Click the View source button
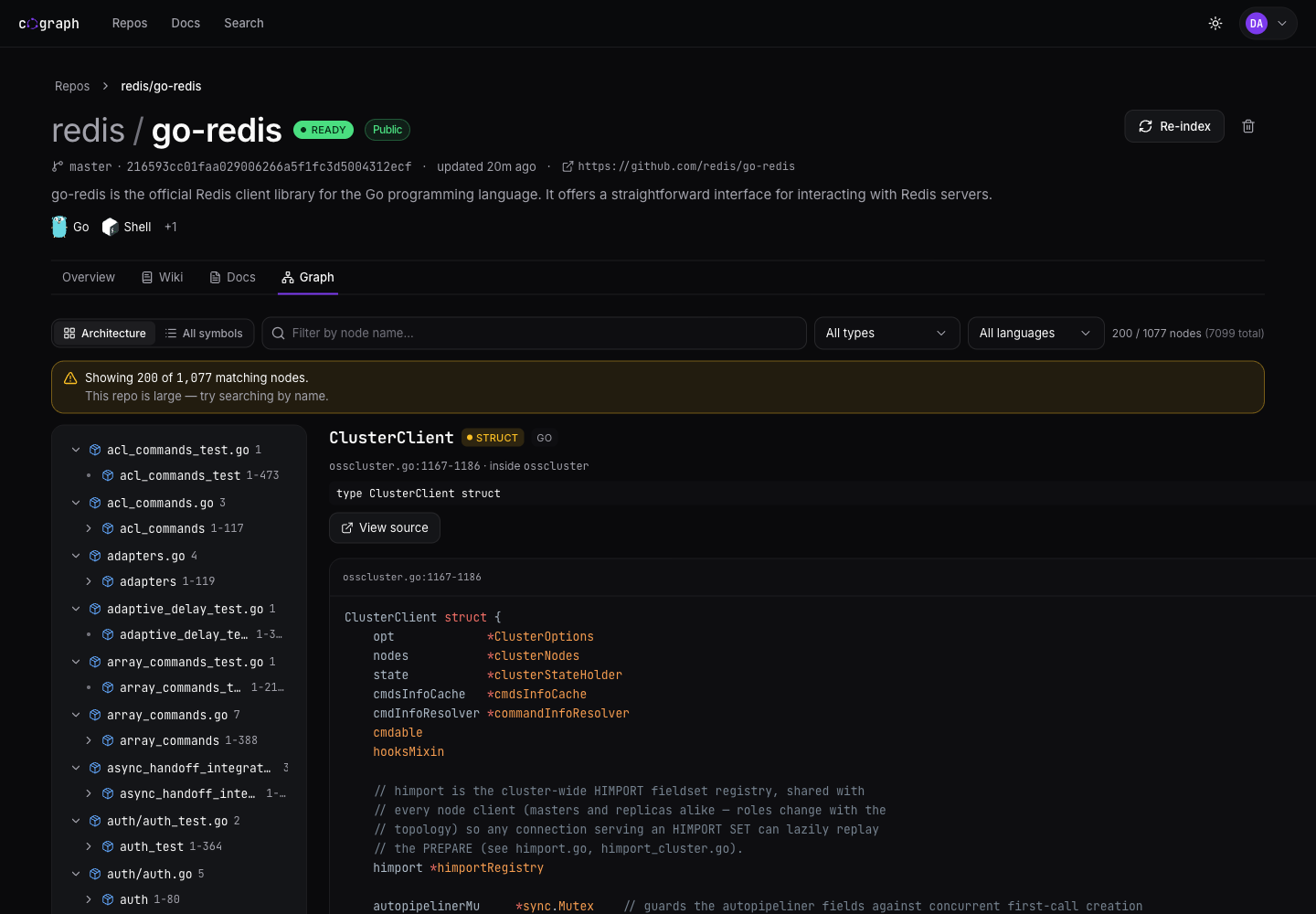 385,527
